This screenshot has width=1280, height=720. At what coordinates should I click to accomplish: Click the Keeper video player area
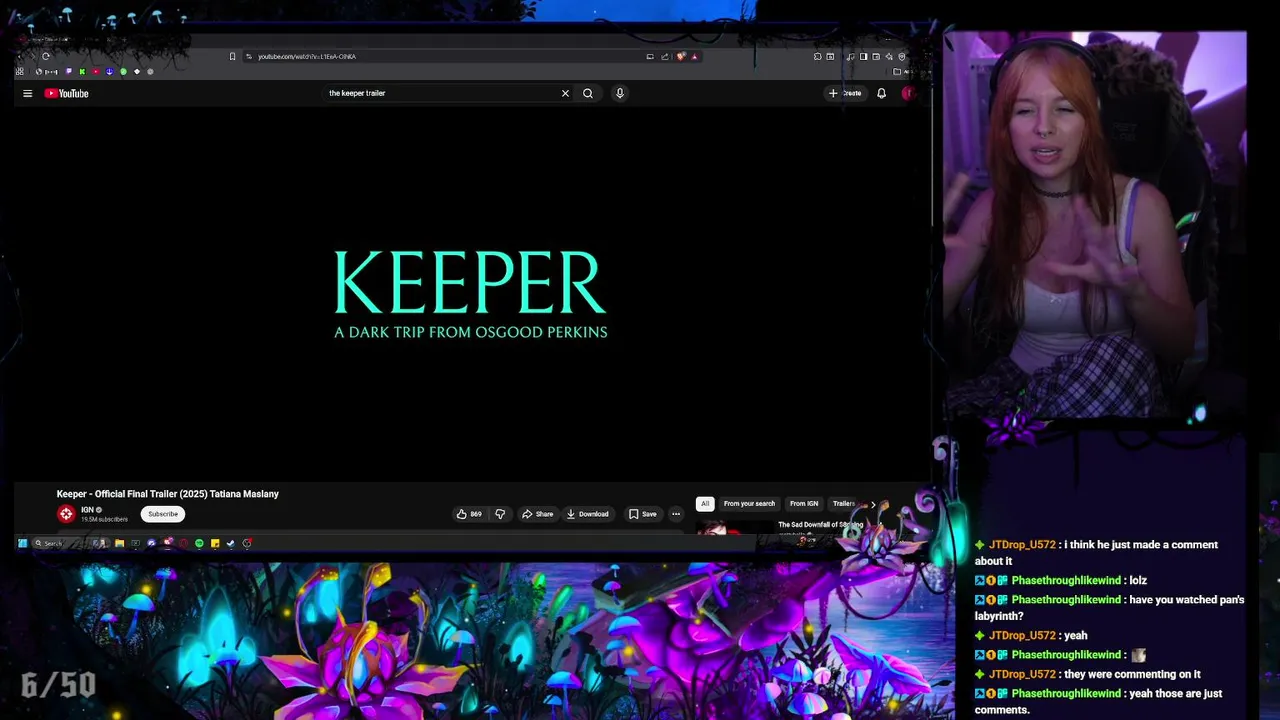470,295
